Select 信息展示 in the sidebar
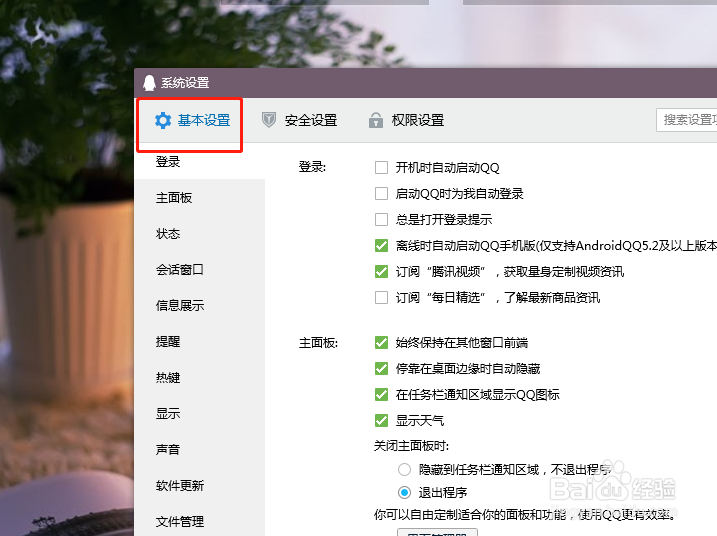 (180, 306)
